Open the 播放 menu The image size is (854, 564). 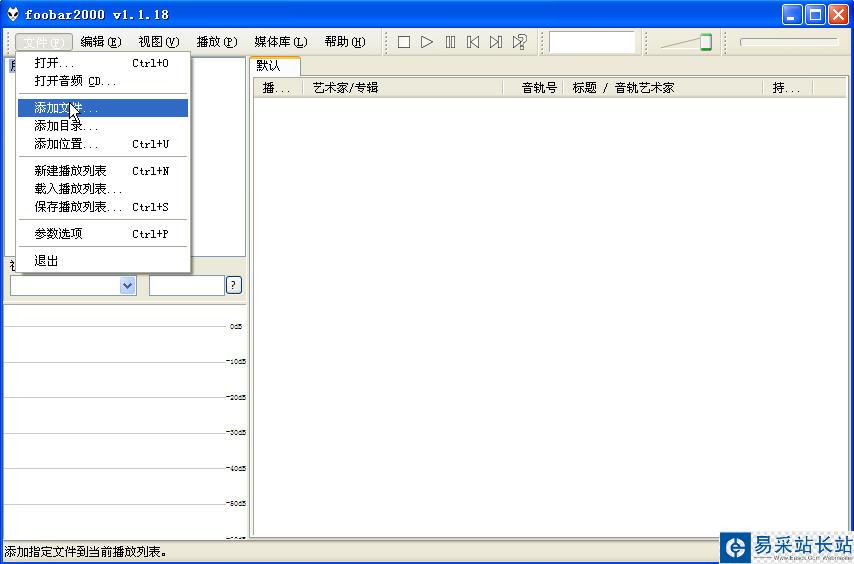click(x=217, y=42)
